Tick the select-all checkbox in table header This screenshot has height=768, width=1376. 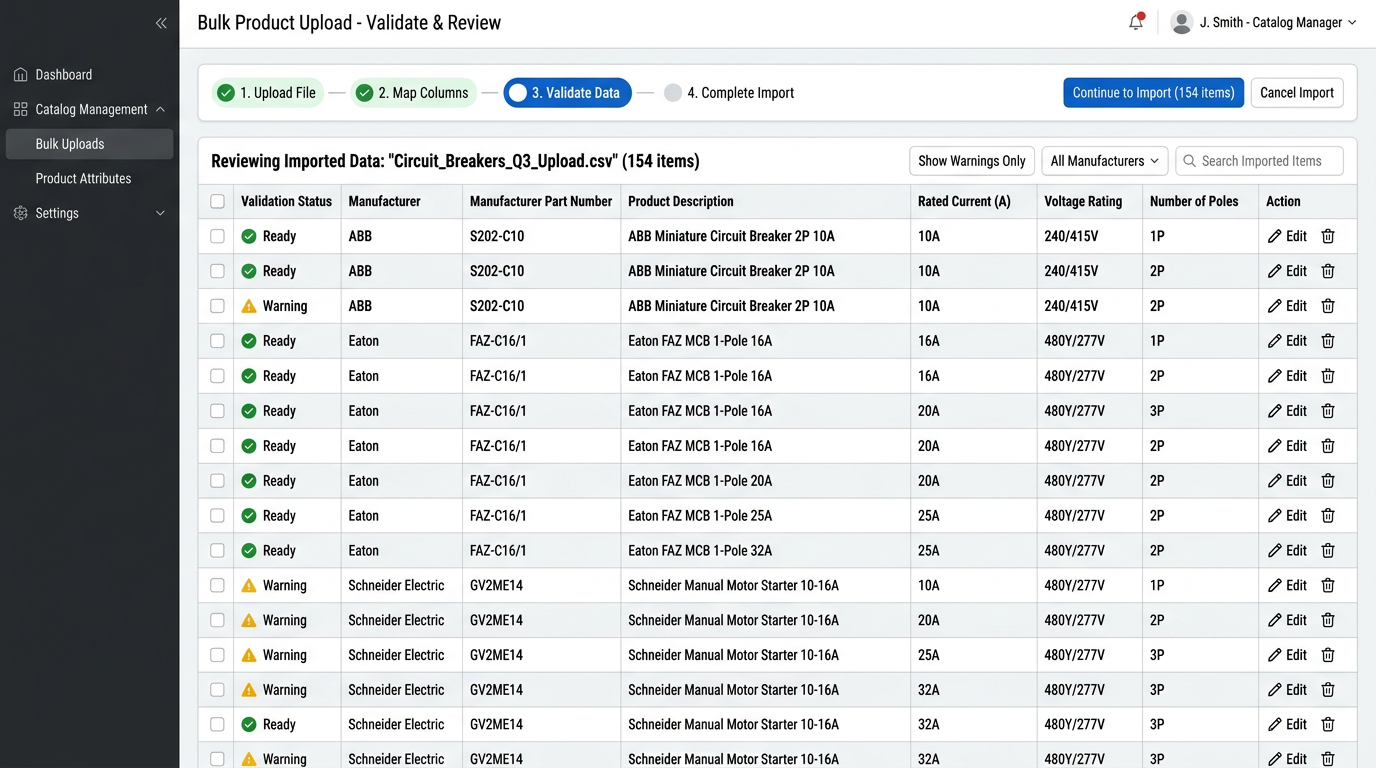(x=217, y=202)
